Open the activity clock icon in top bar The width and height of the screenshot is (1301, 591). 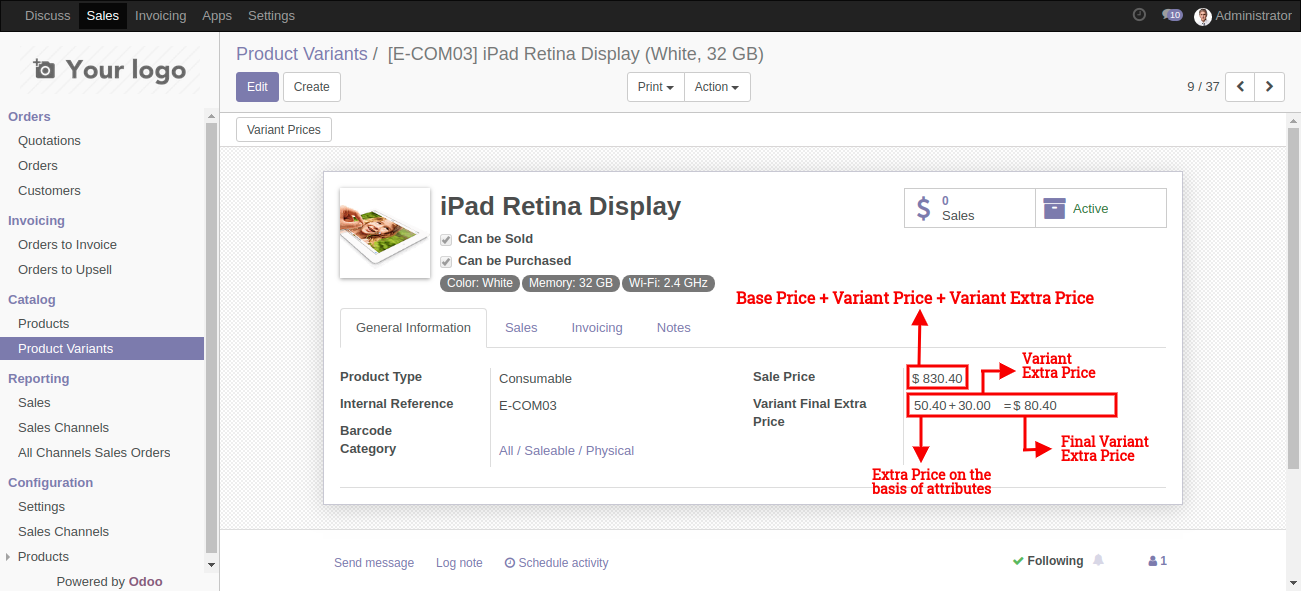[1138, 15]
